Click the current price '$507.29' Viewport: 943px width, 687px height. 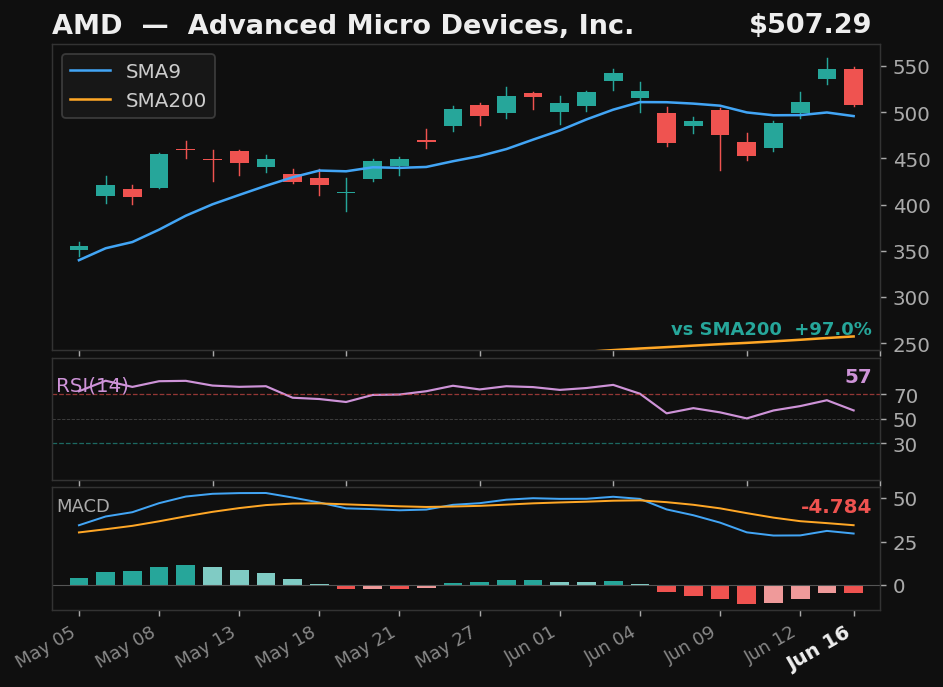tap(810, 25)
